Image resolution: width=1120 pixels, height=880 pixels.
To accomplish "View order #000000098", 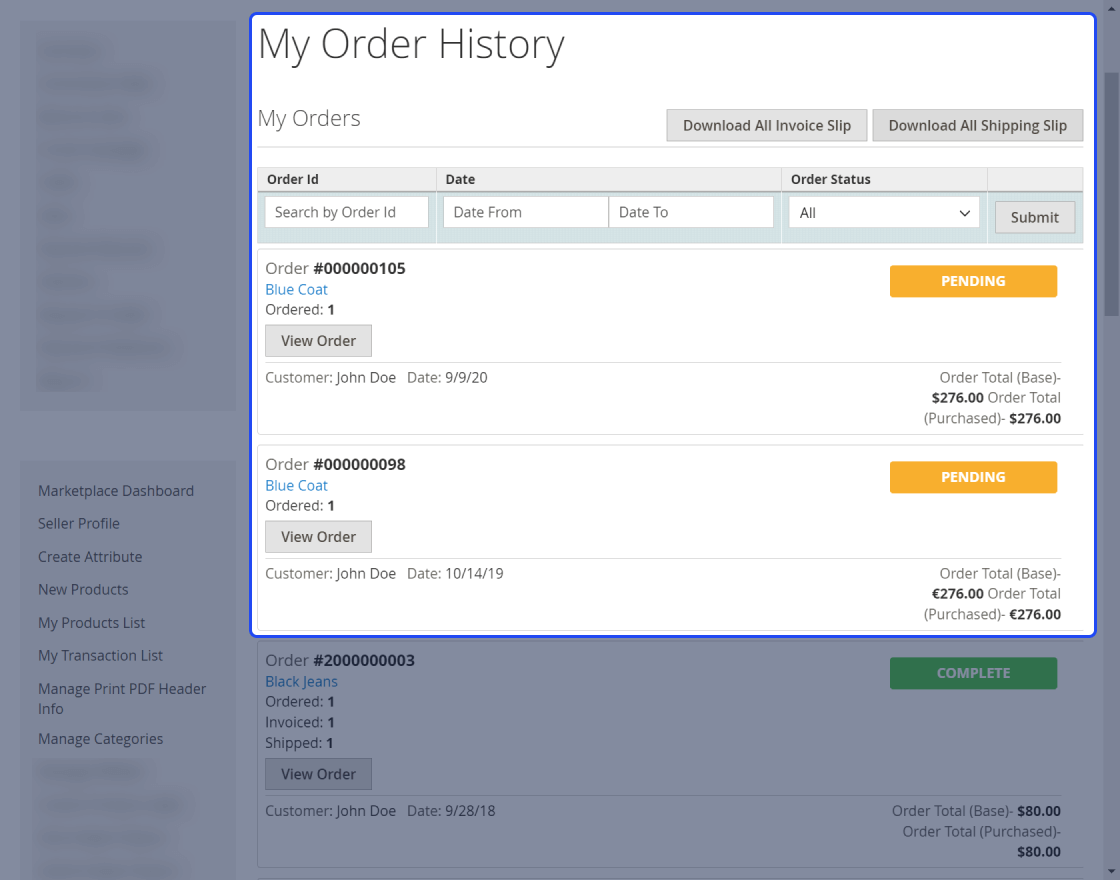I will coord(319,536).
